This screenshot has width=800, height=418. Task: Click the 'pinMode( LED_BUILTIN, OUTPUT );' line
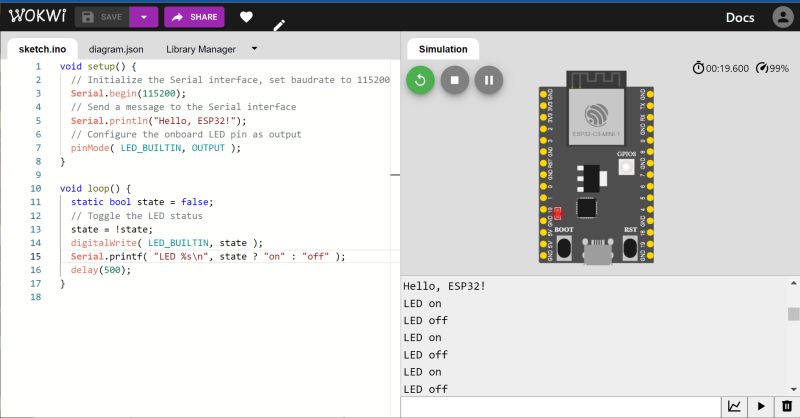pyautogui.click(x=156, y=148)
